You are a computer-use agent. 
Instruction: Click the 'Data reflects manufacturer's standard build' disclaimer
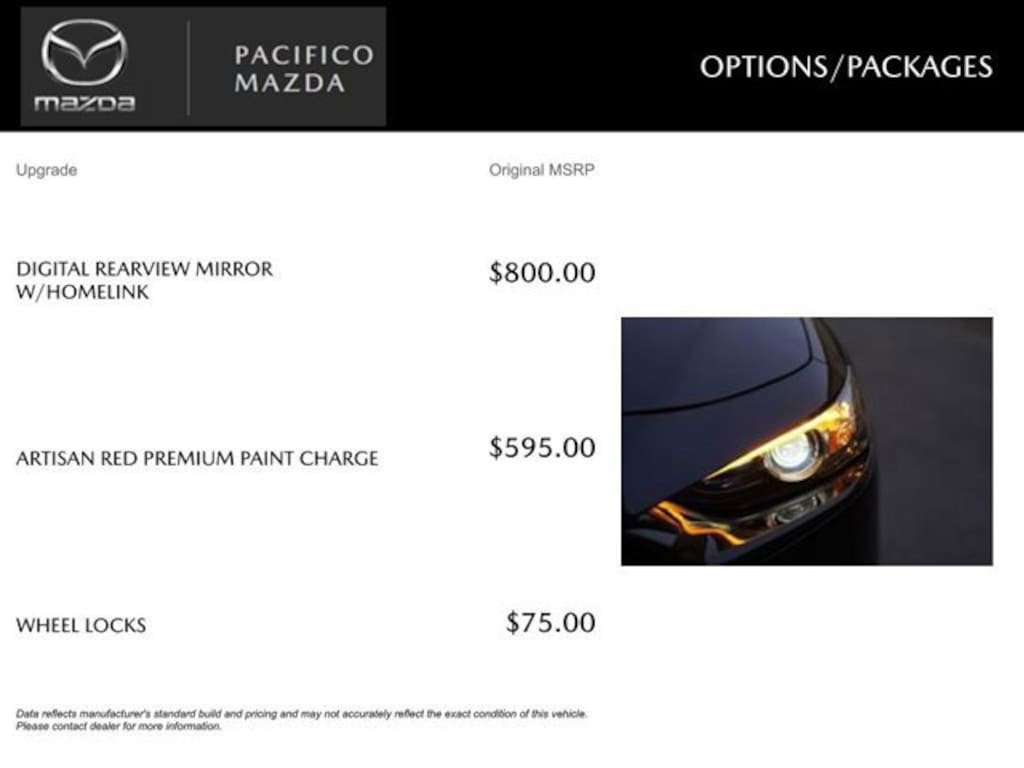[x=301, y=714]
